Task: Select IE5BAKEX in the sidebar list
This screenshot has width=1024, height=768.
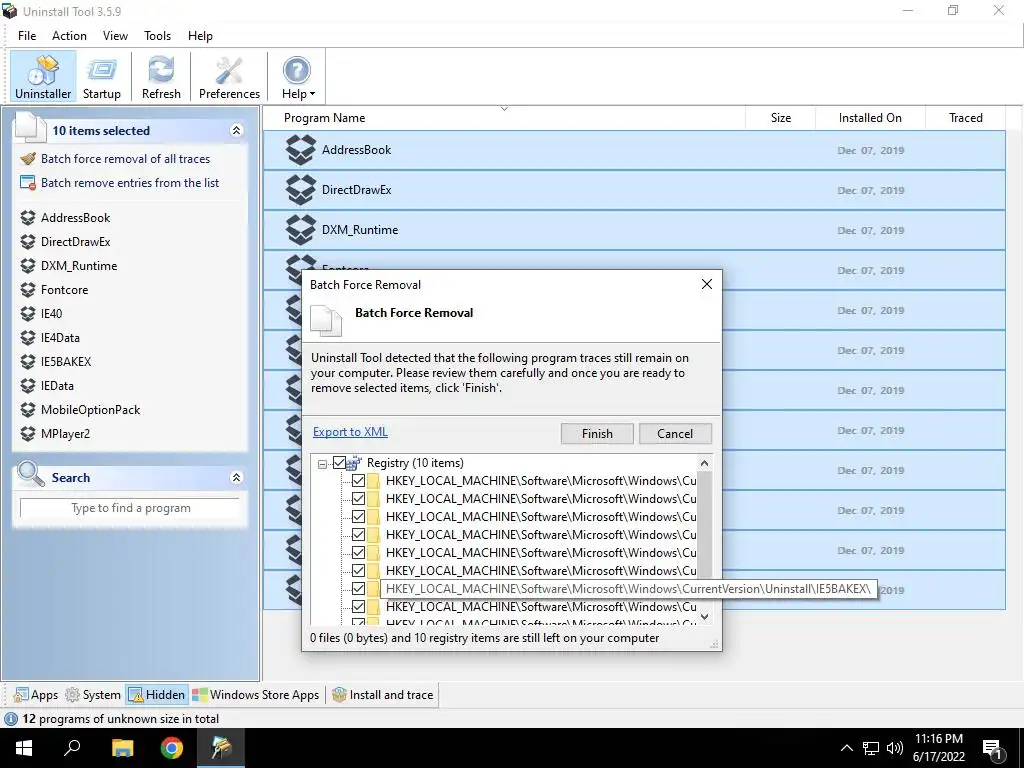Action: pyautogui.click(x=66, y=362)
